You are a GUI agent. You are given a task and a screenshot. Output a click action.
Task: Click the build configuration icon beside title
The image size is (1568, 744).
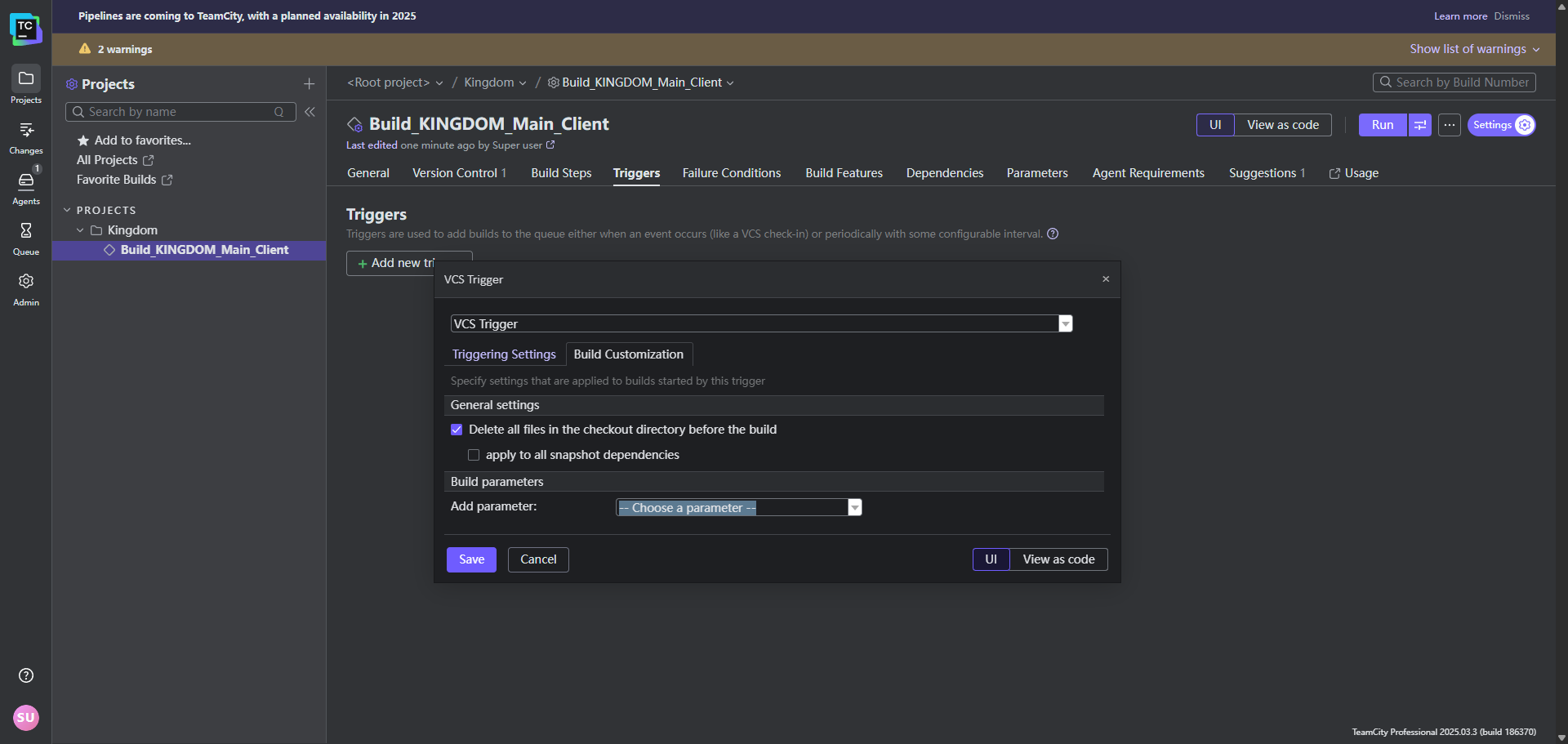coord(354,124)
